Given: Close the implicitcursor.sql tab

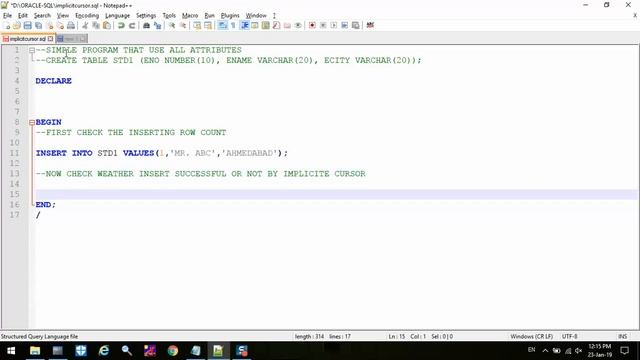Looking at the screenshot, I should coord(50,39).
